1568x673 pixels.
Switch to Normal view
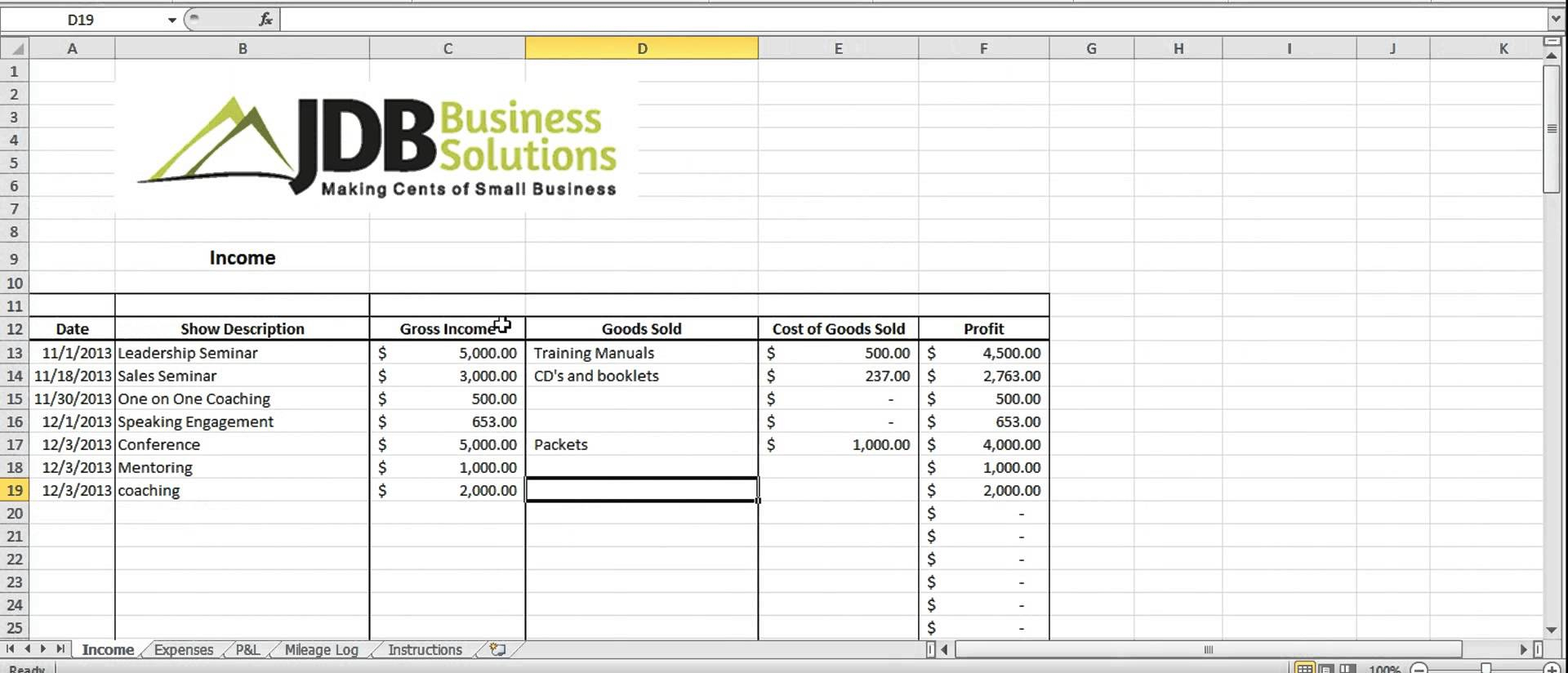pos(1305,669)
